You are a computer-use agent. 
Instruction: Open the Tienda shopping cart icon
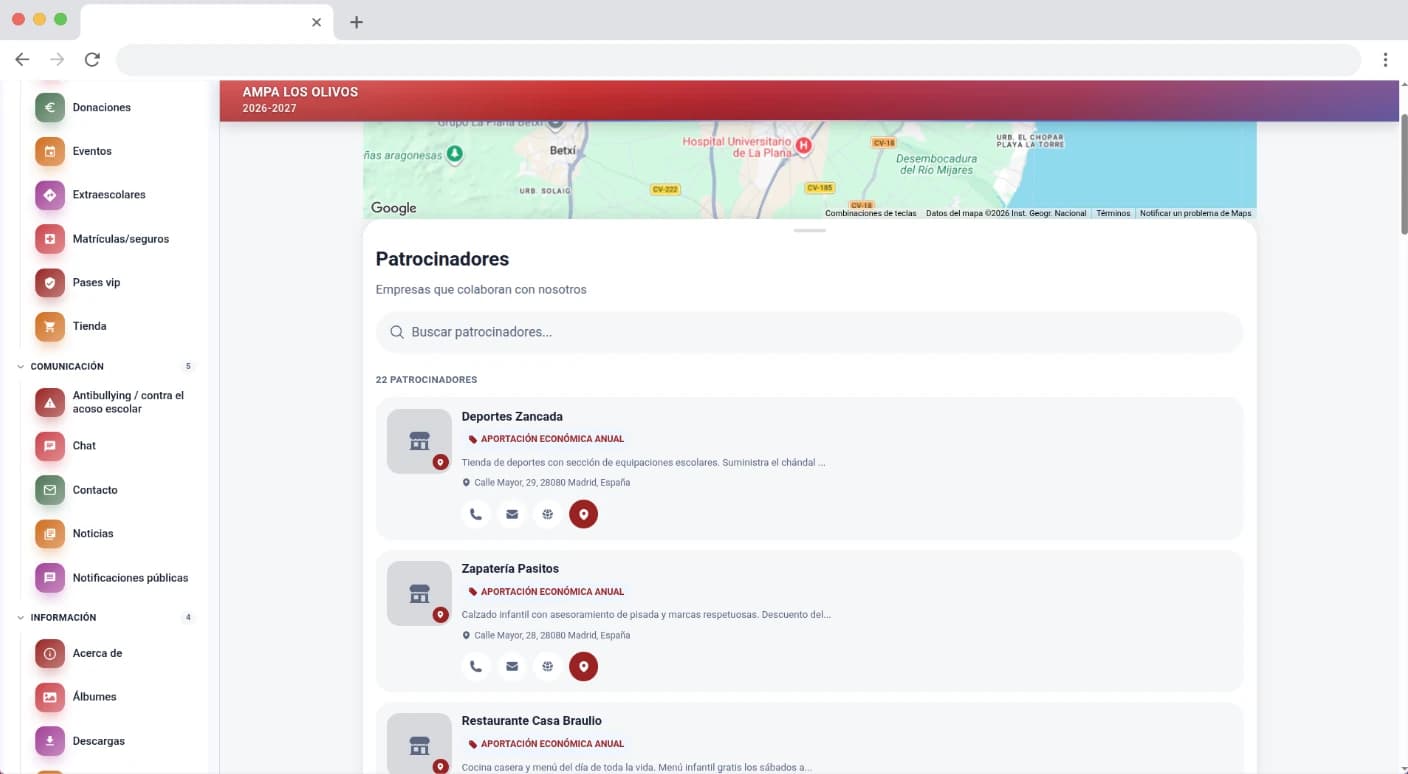50,326
